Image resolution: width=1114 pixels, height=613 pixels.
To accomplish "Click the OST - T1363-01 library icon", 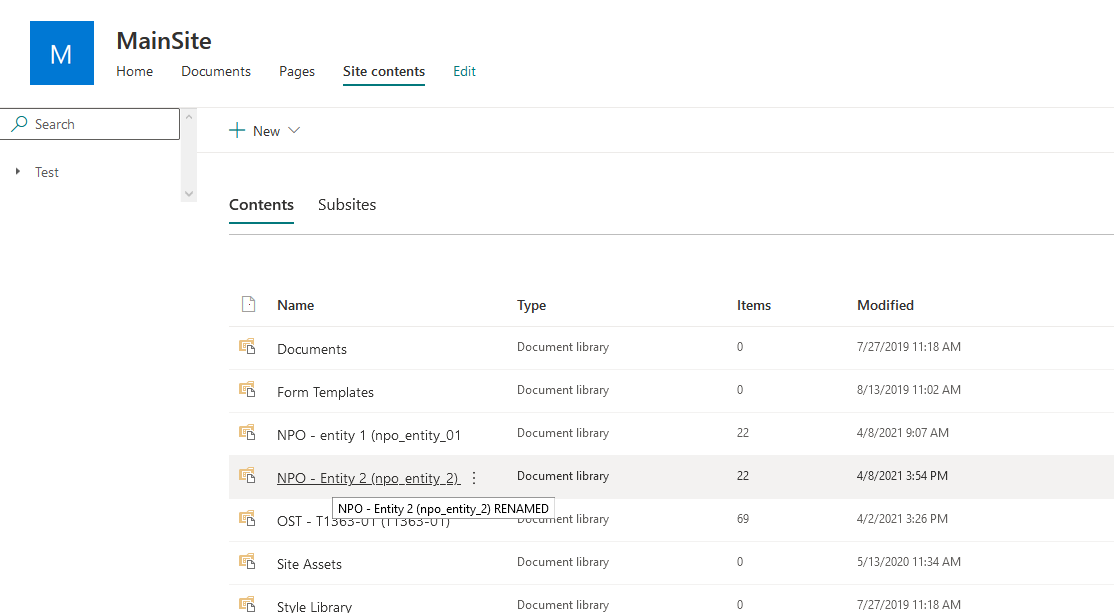I will click(x=247, y=519).
